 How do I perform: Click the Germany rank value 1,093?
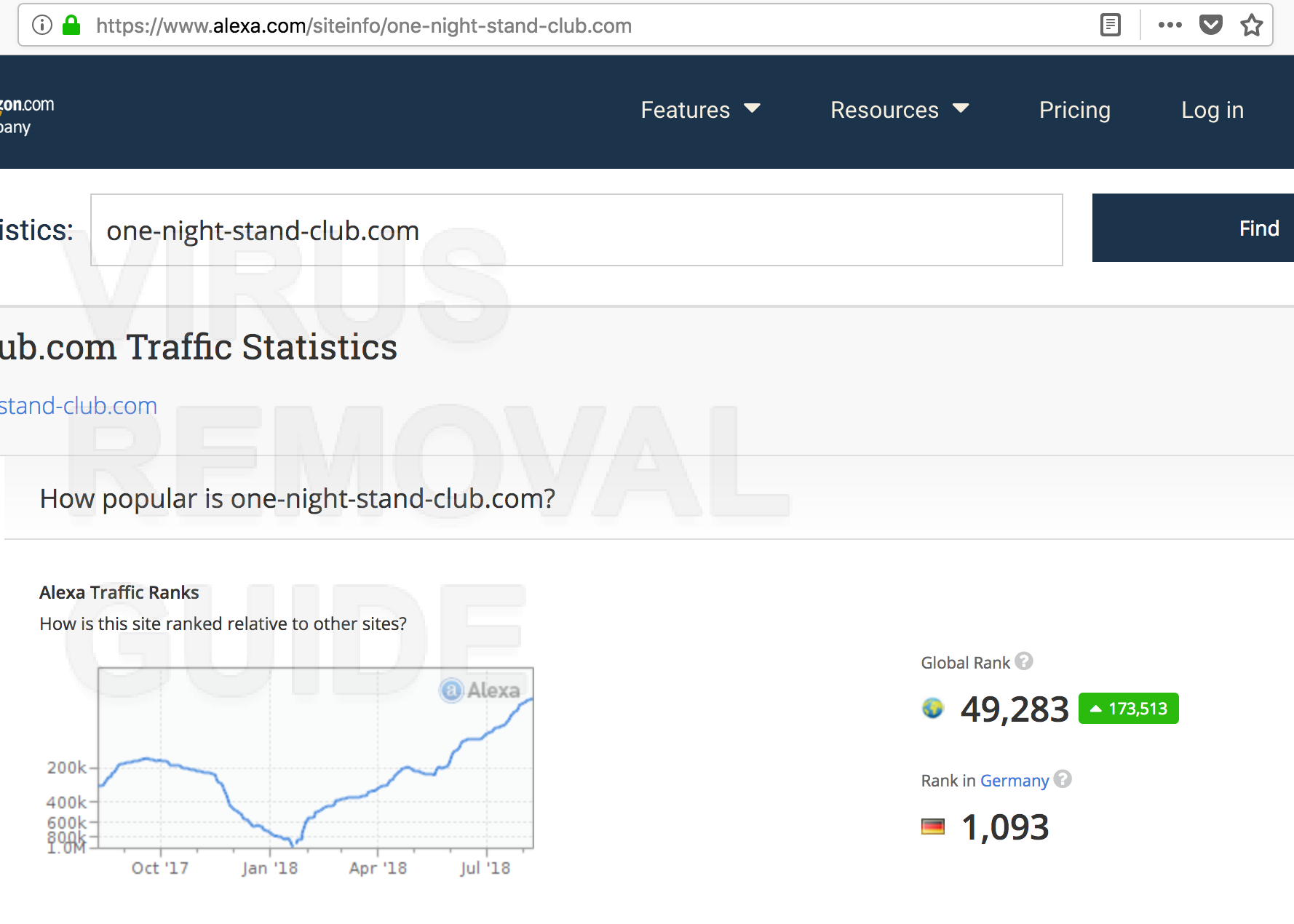(x=1005, y=827)
